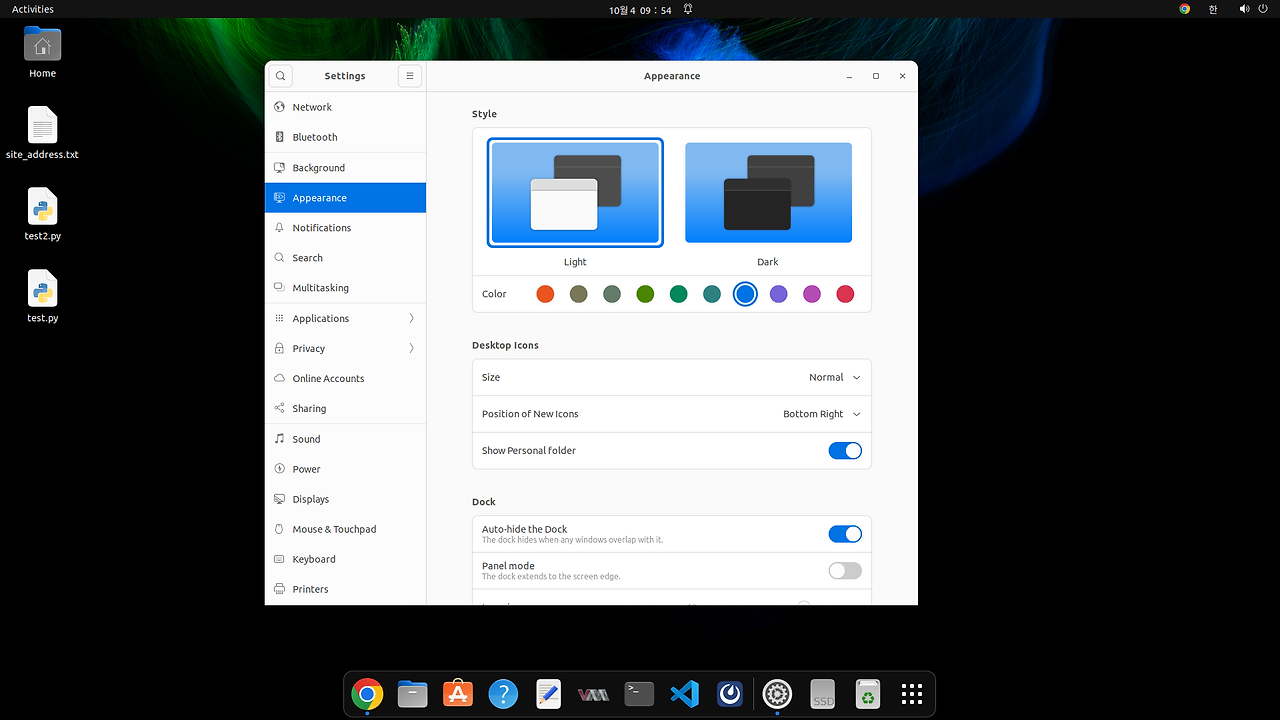Viewport: 1280px width, 720px height.
Task: Click the volume icon in top bar
Action: pyautogui.click(x=1244, y=9)
